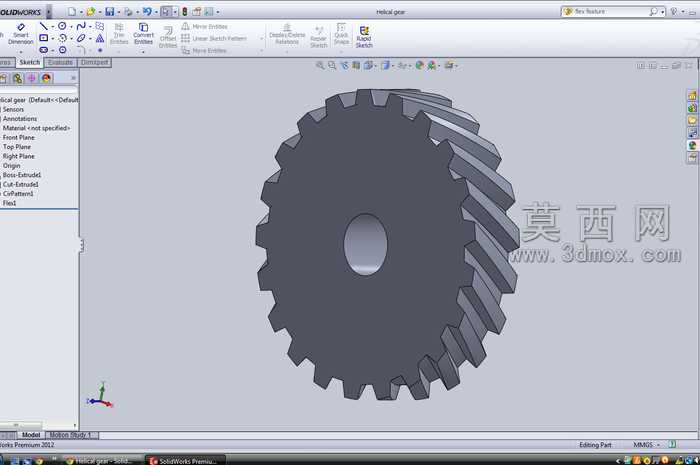
Task: Open SolidWorks Premium taskbar window button
Action: tap(186, 461)
